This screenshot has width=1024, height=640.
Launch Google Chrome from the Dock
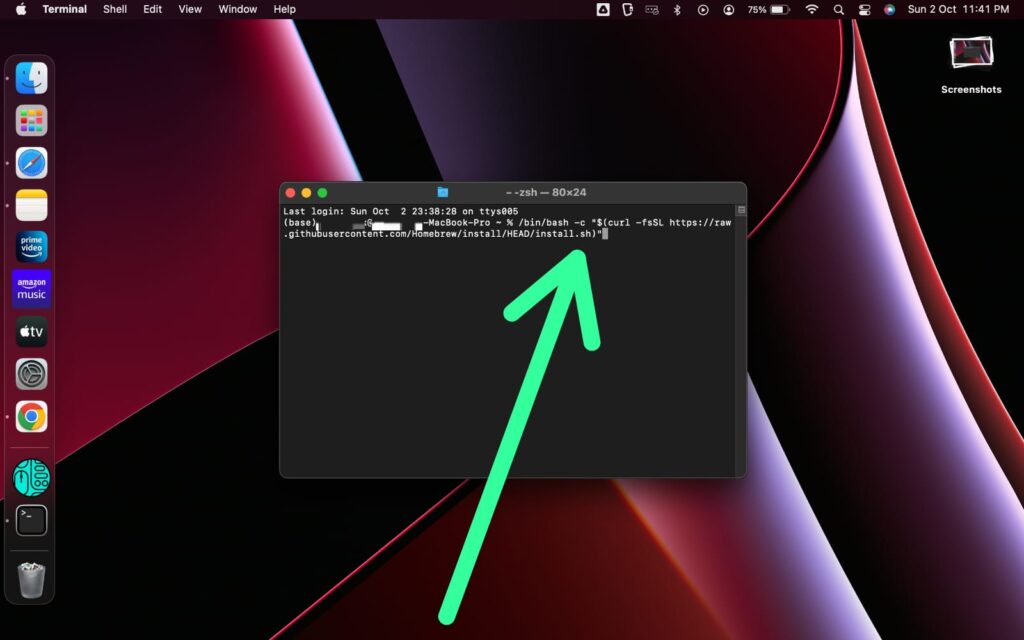coord(30,417)
